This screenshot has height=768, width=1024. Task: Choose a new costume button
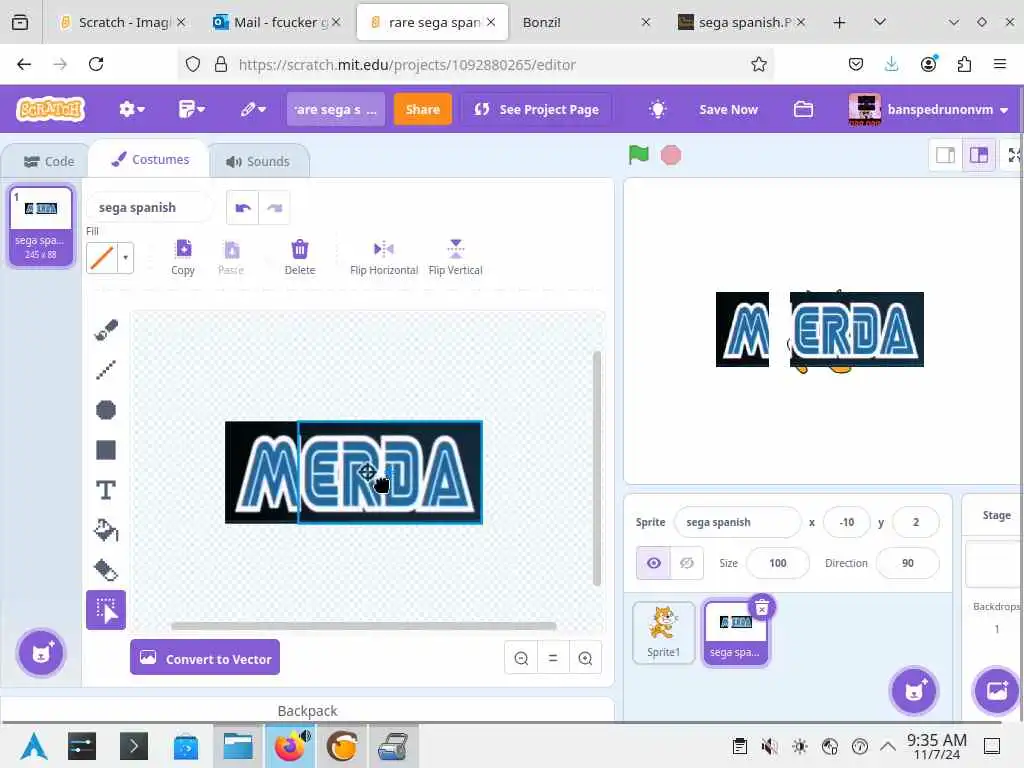41,652
